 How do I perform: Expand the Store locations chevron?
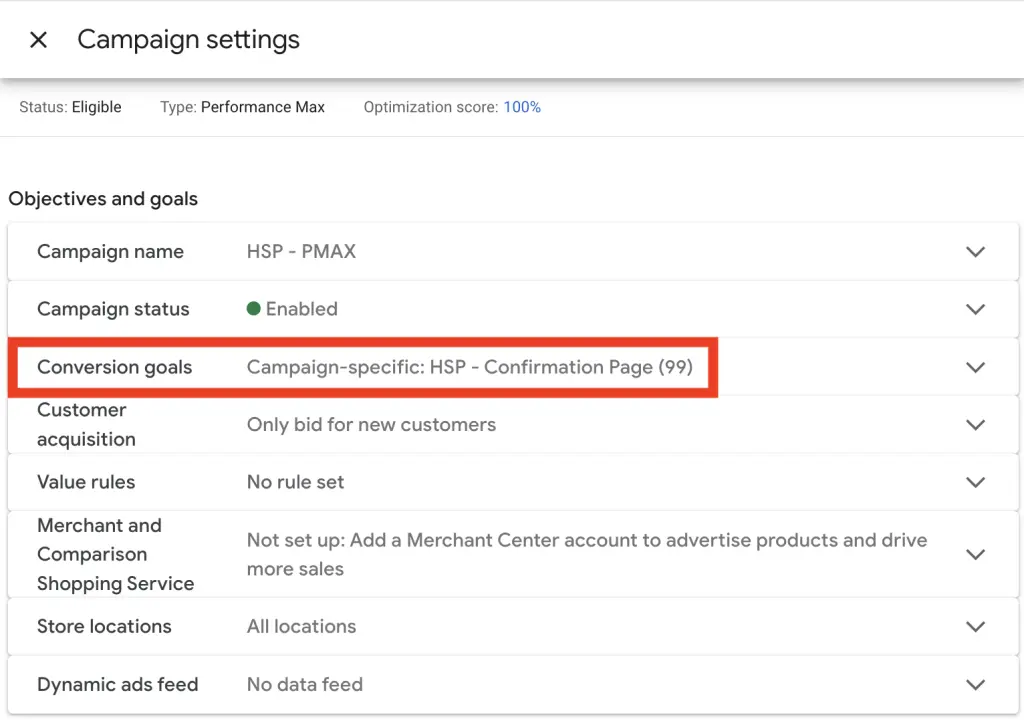pos(976,627)
